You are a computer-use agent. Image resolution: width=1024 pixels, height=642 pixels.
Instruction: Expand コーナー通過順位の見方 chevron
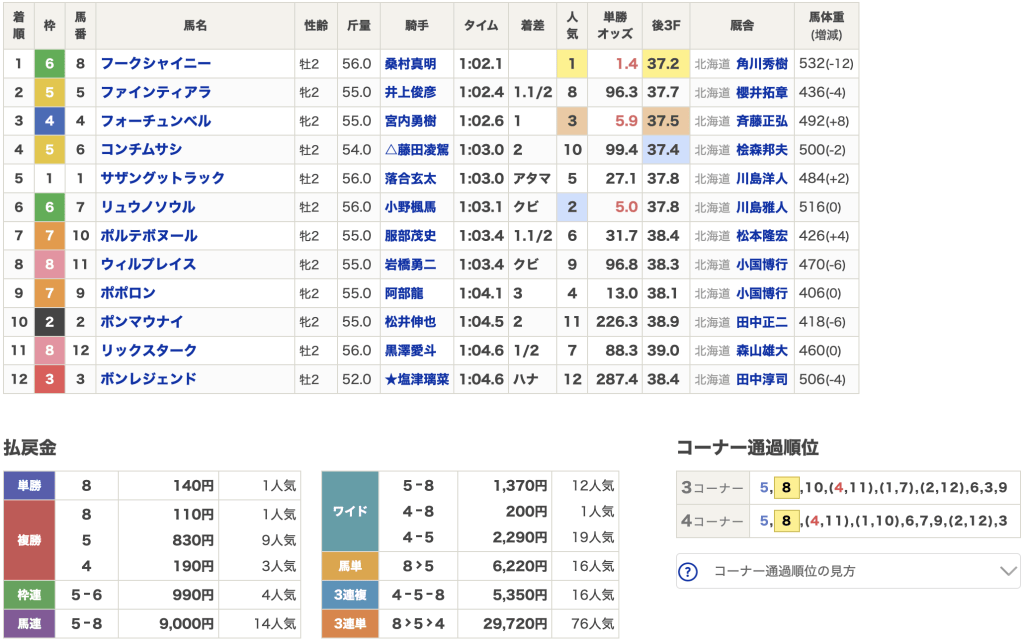(1008, 571)
